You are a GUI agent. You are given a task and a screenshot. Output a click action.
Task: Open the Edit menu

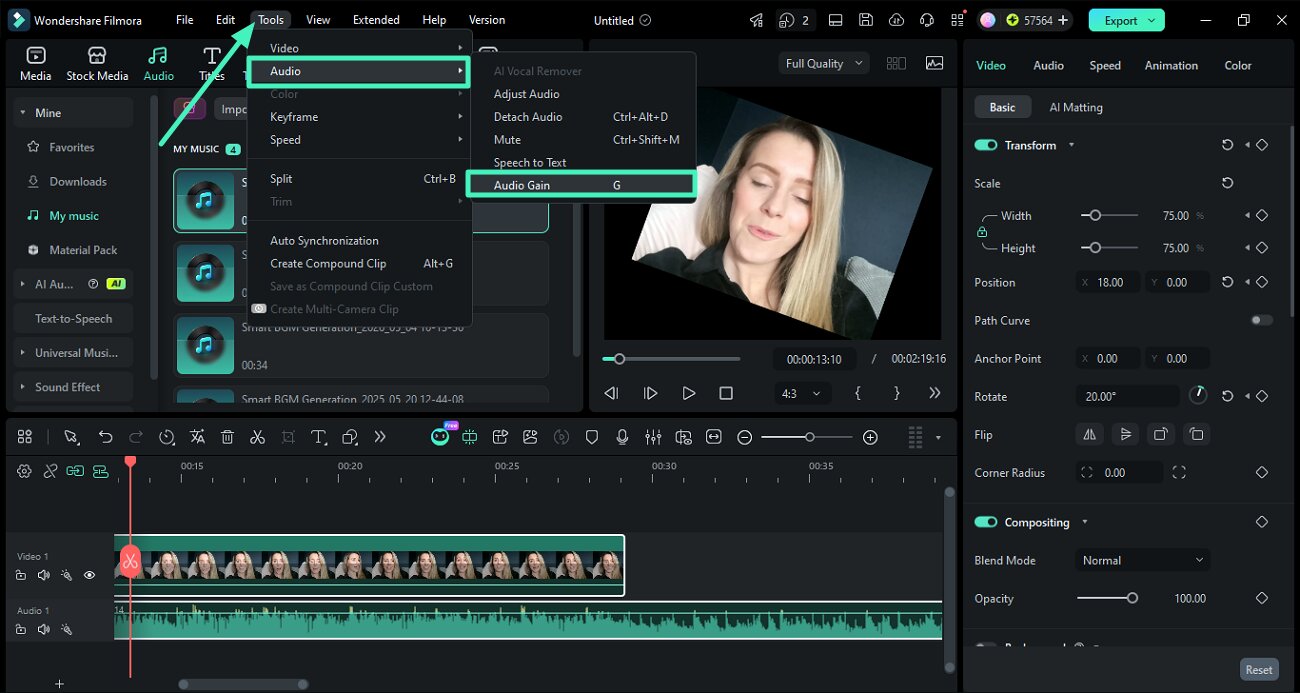click(226, 20)
